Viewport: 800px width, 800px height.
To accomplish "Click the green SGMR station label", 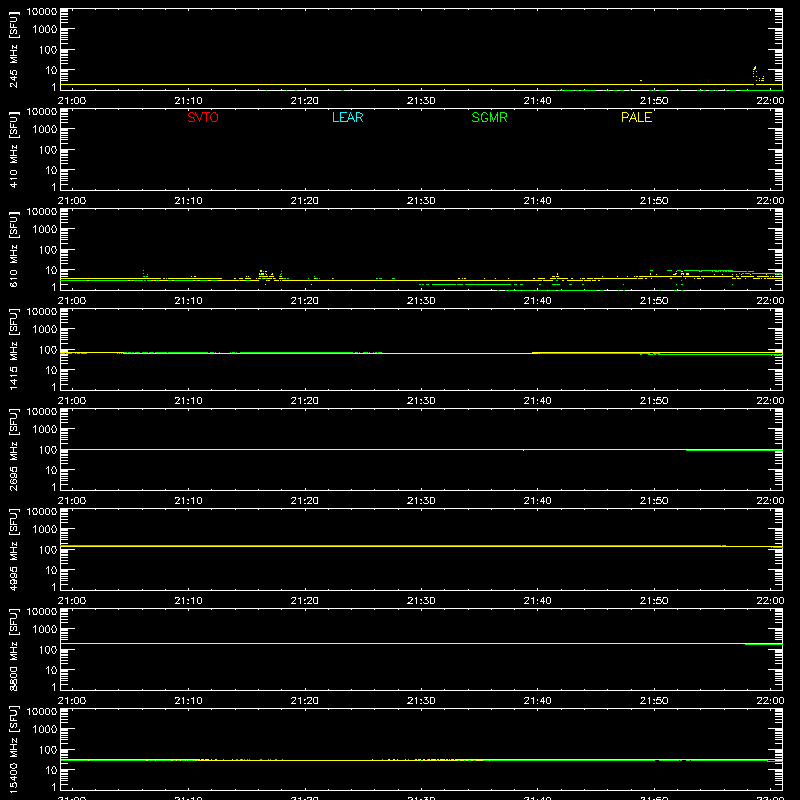I will point(489,117).
